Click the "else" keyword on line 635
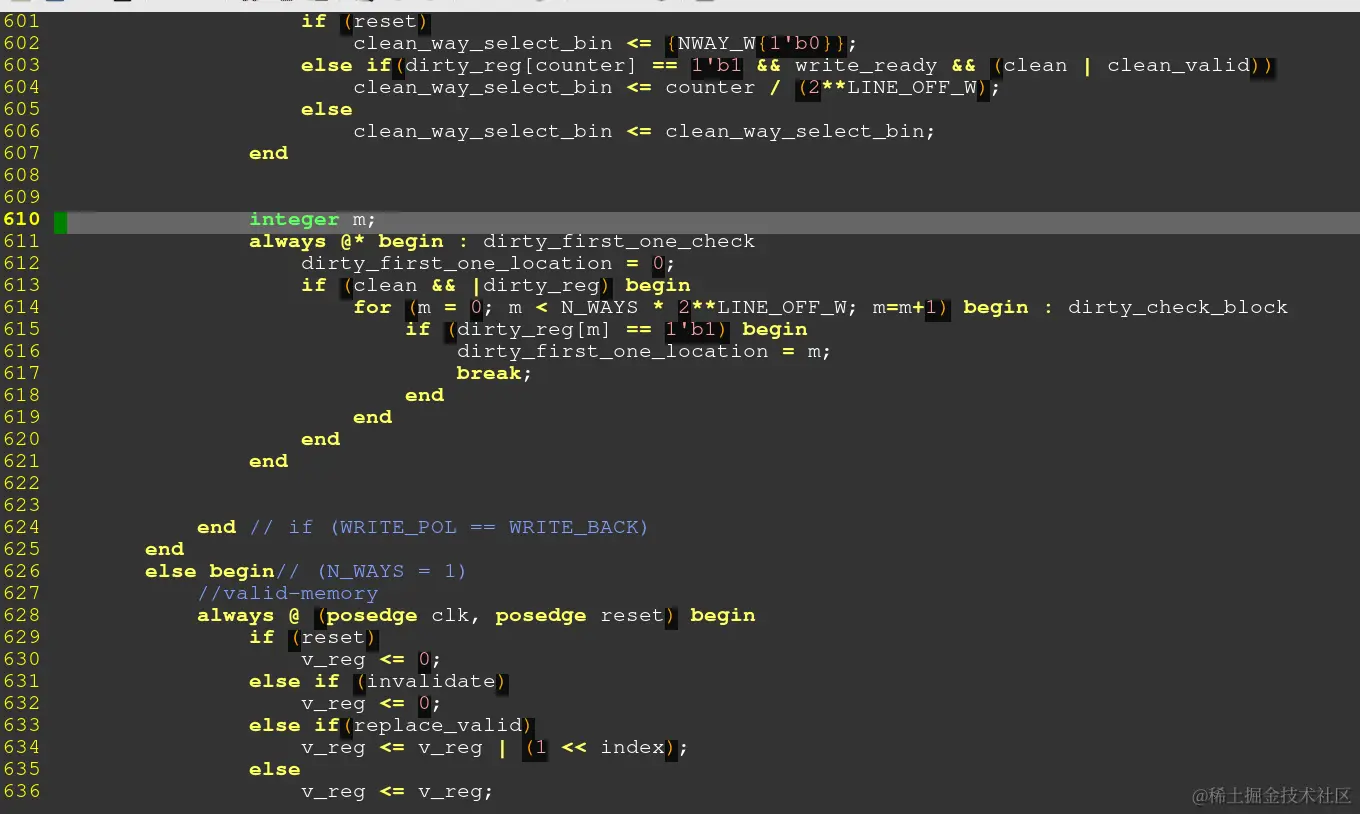This screenshot has height=814, width=1360. [275, 770]
